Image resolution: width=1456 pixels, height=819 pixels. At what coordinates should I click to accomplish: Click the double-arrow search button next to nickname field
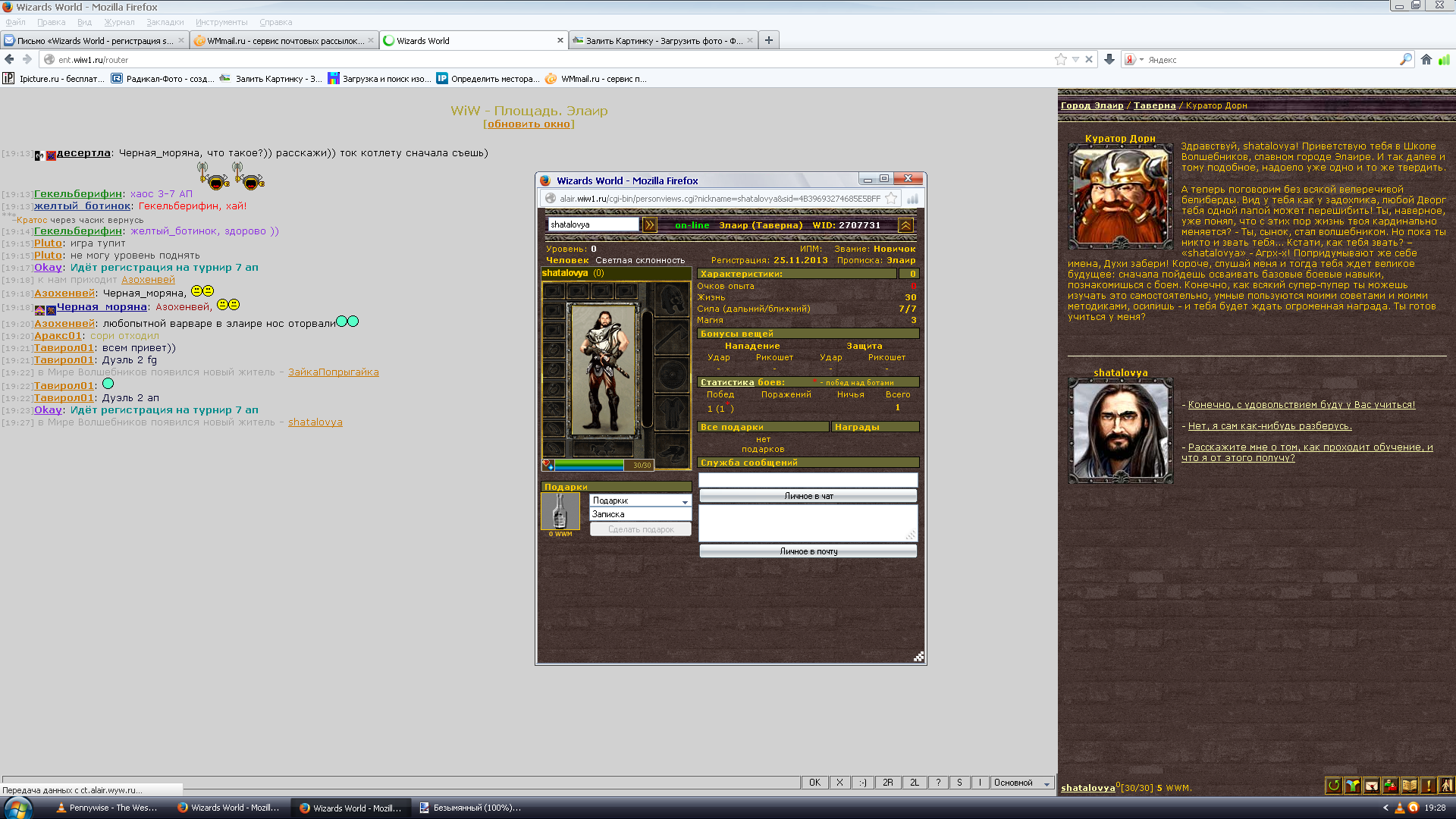(650, 224)
